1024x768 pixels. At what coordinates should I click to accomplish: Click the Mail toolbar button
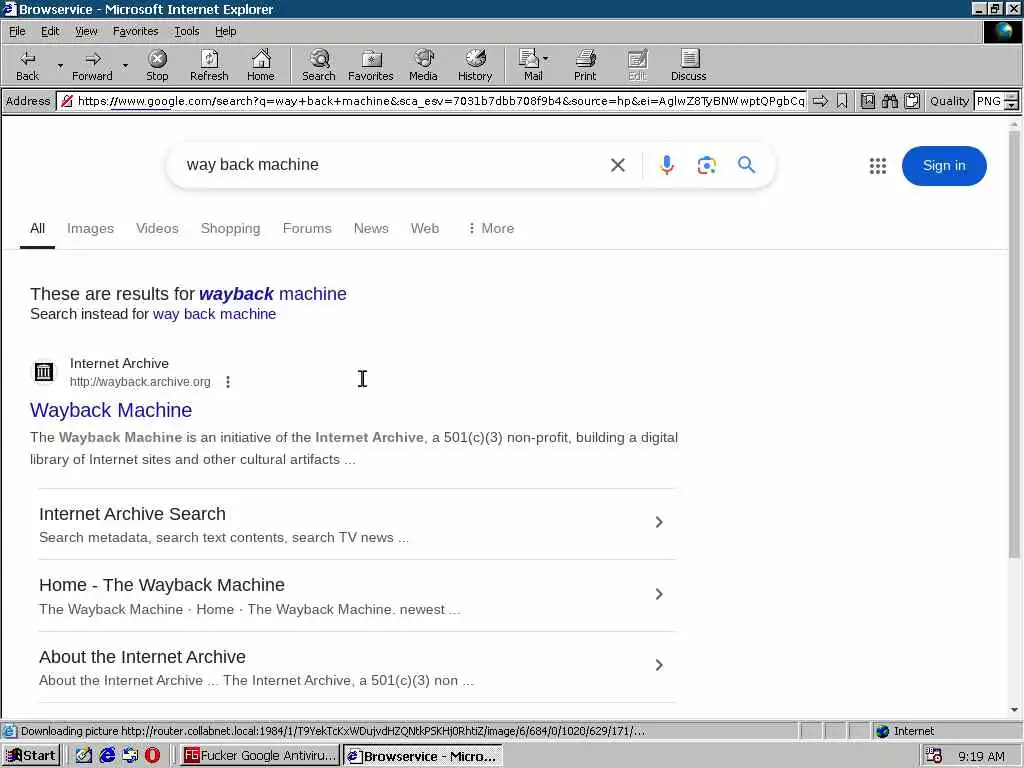(530, 65)
